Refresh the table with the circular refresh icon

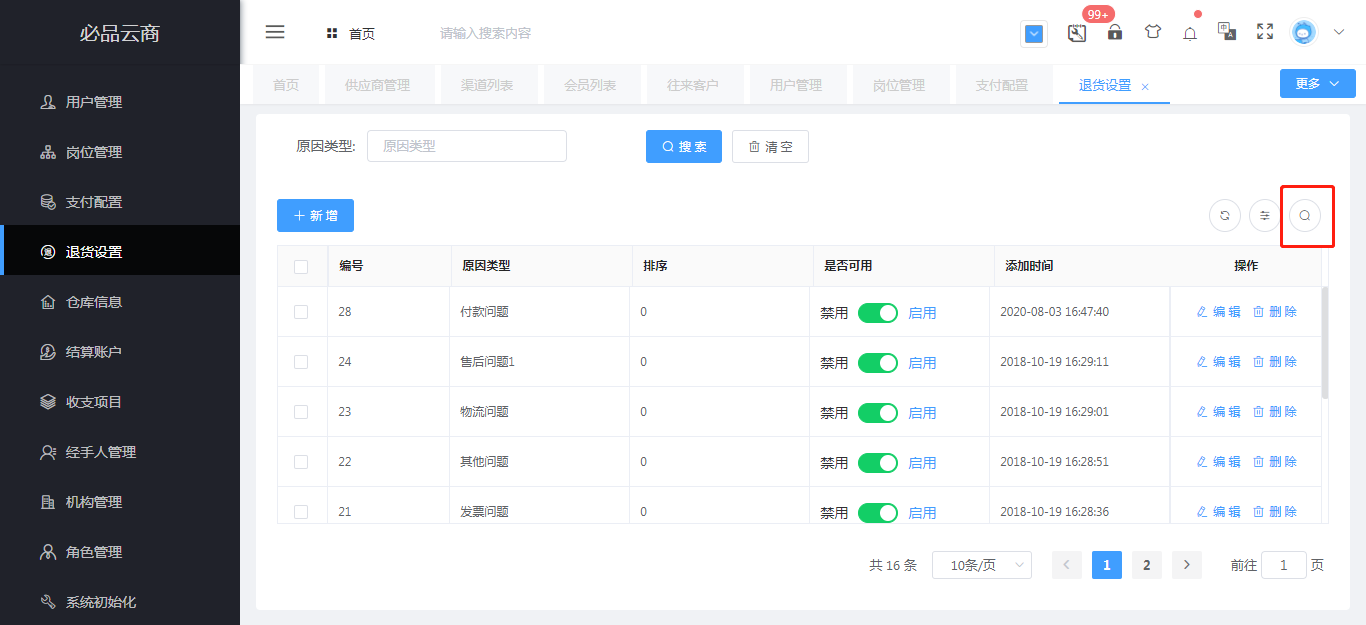pyautogui.click(x=1225, y=215)
